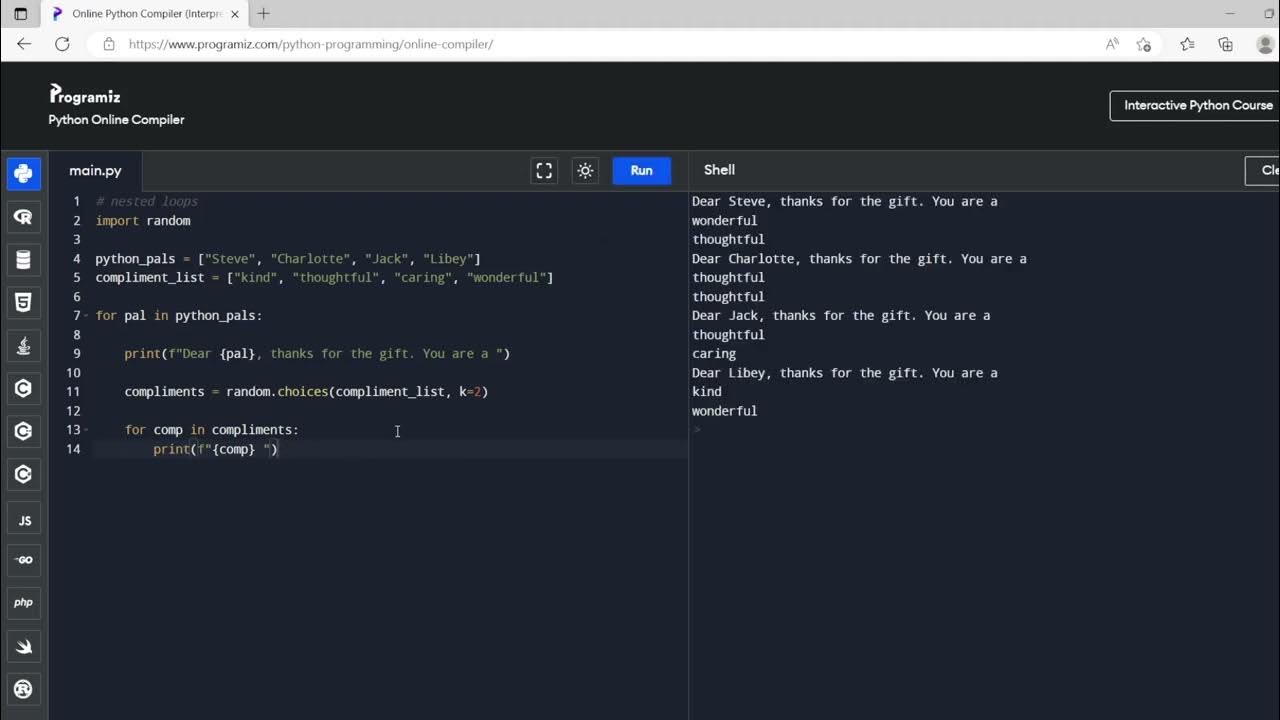View site information lock icon
The image size is (1280, 720).
pos(108,44)
